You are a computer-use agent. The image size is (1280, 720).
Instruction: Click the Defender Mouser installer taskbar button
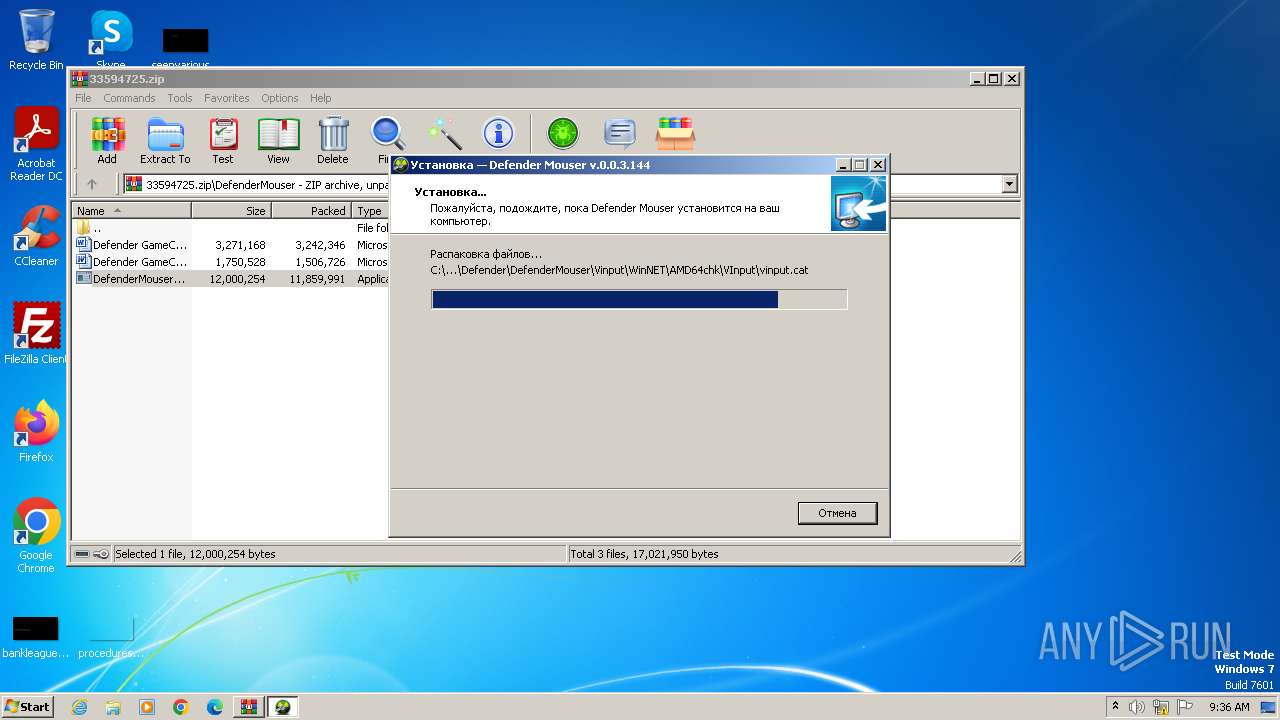283,707
